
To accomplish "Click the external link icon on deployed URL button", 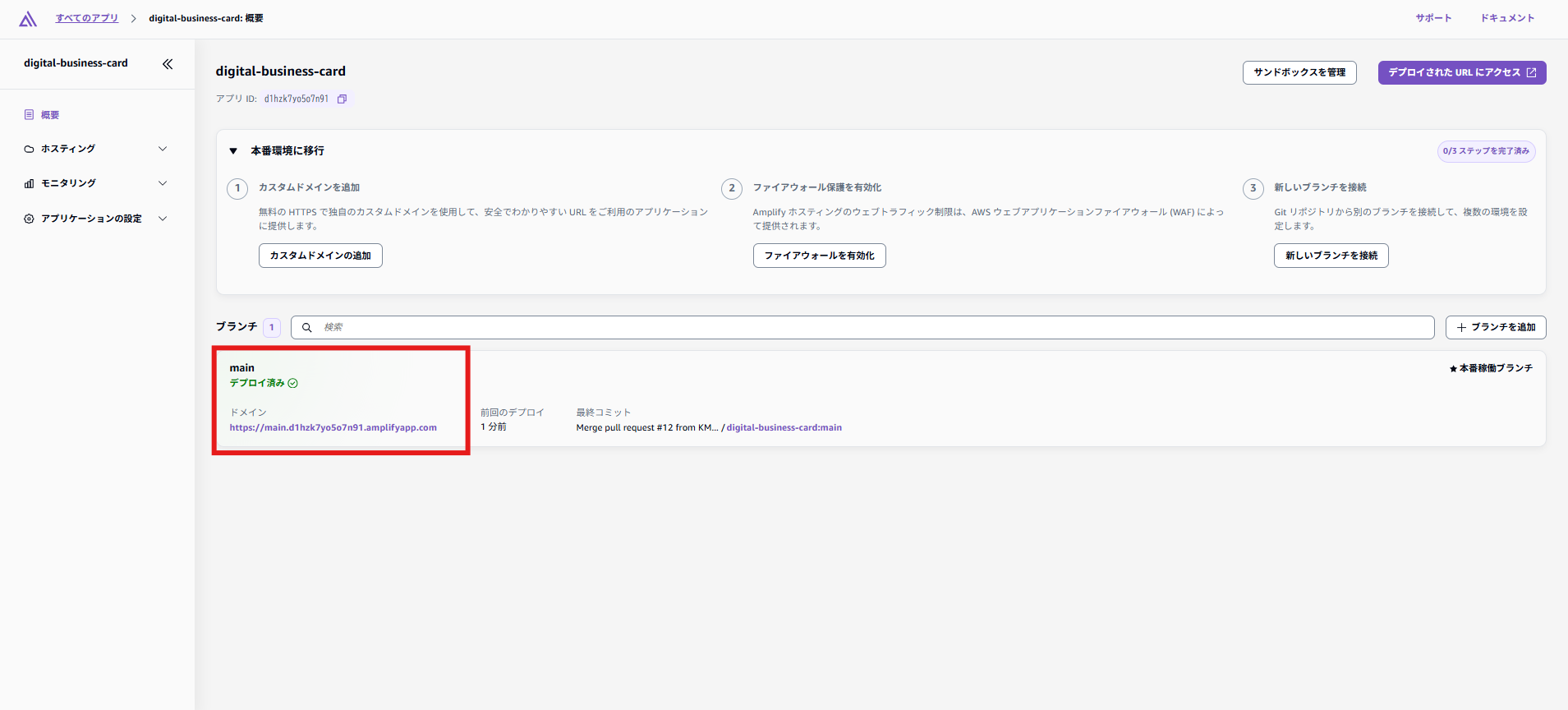I will pos(1531,72).
